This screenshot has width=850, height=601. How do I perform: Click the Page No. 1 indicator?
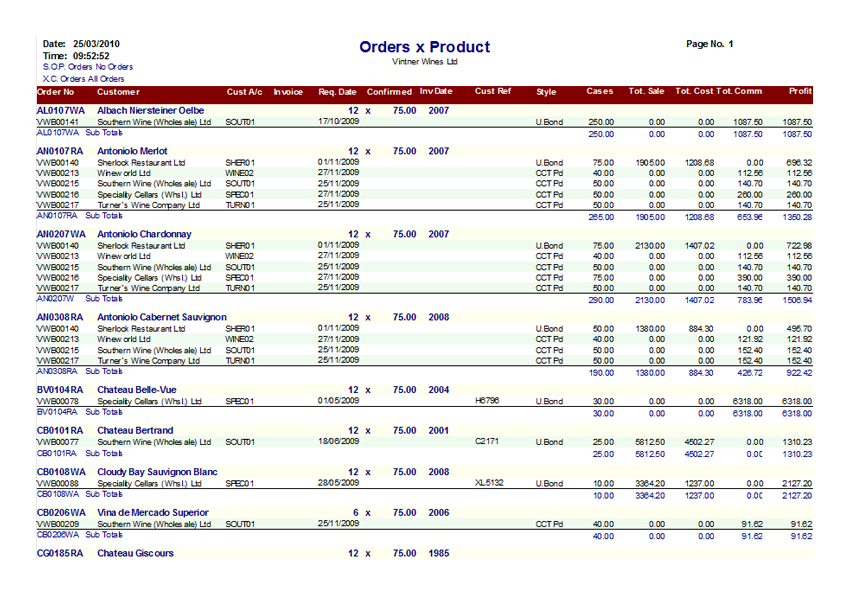click(710, 44)
